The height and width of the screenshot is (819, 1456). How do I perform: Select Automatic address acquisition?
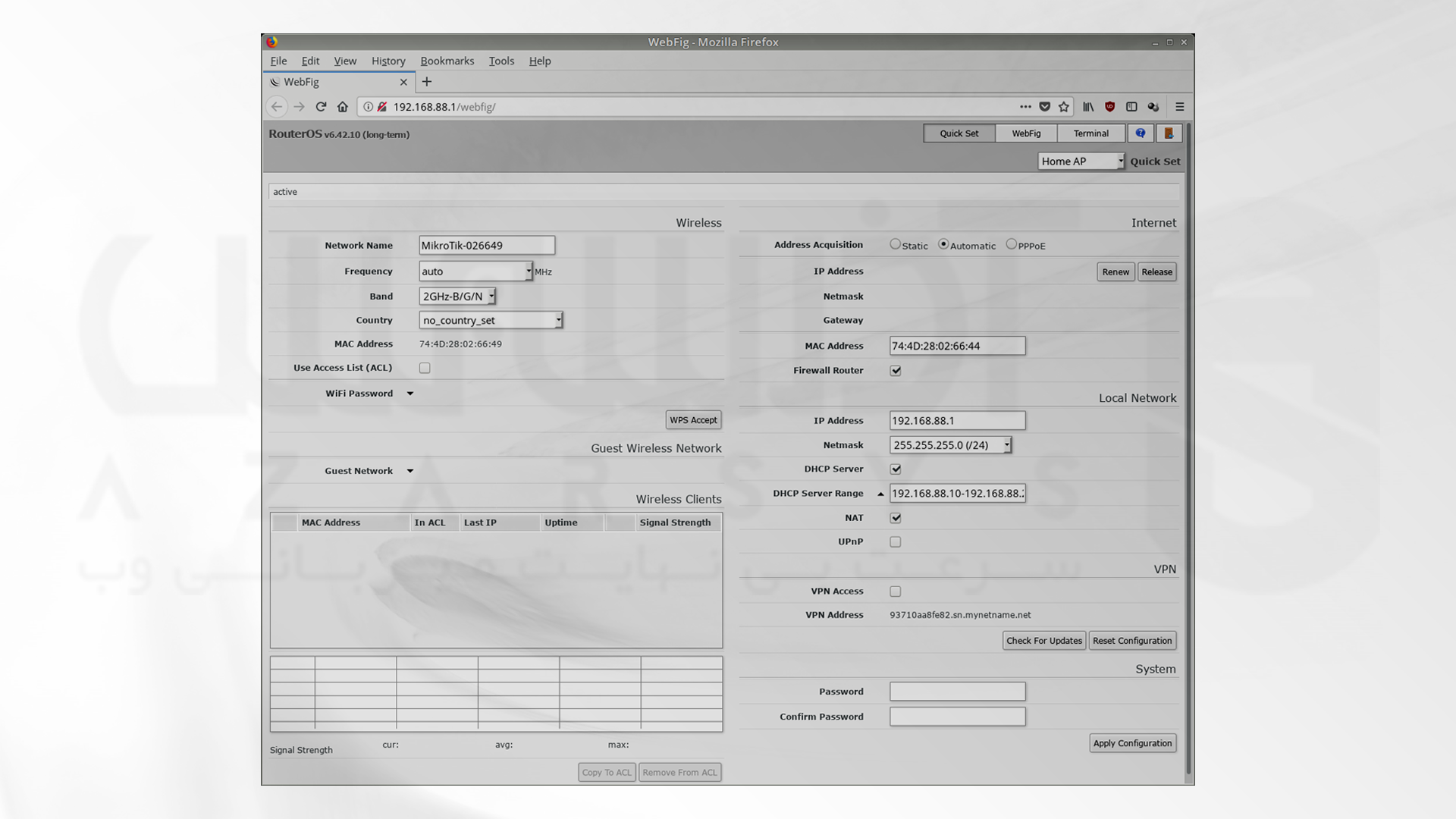[943, 244]
